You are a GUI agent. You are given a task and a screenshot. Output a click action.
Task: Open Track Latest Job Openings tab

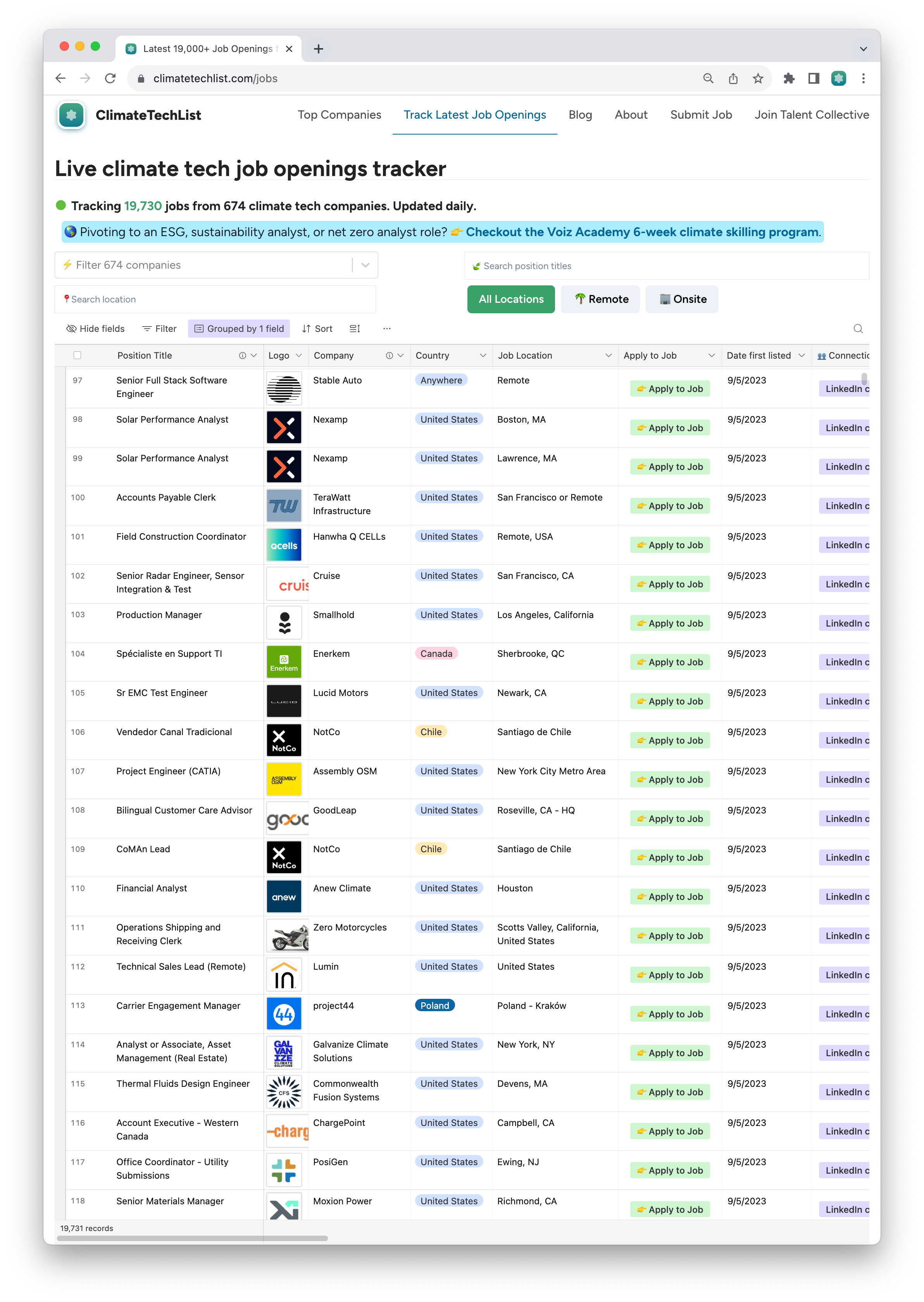click(474, 115)
